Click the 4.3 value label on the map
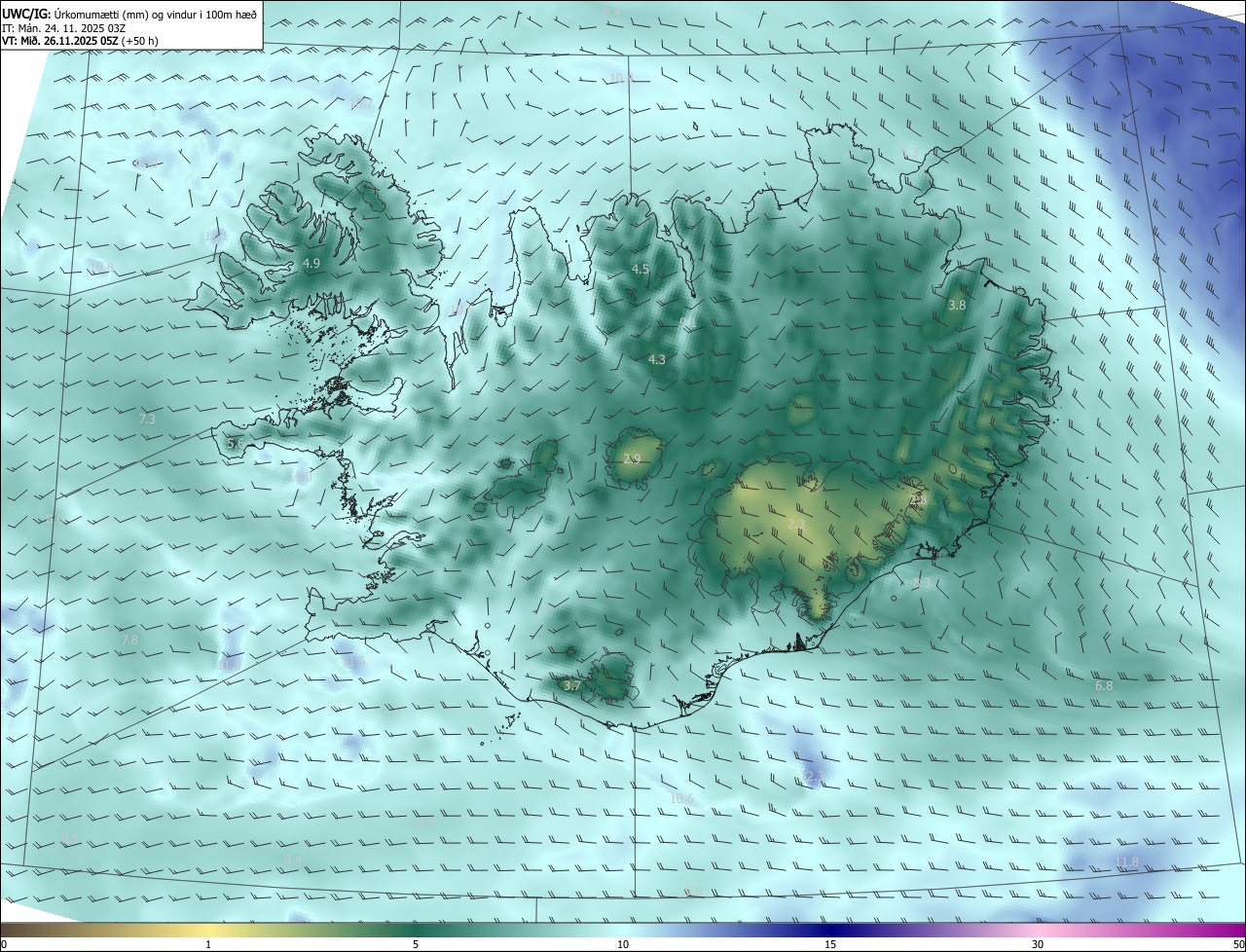This screenshot has height=952, width=1246. click(x=657, y=359)
